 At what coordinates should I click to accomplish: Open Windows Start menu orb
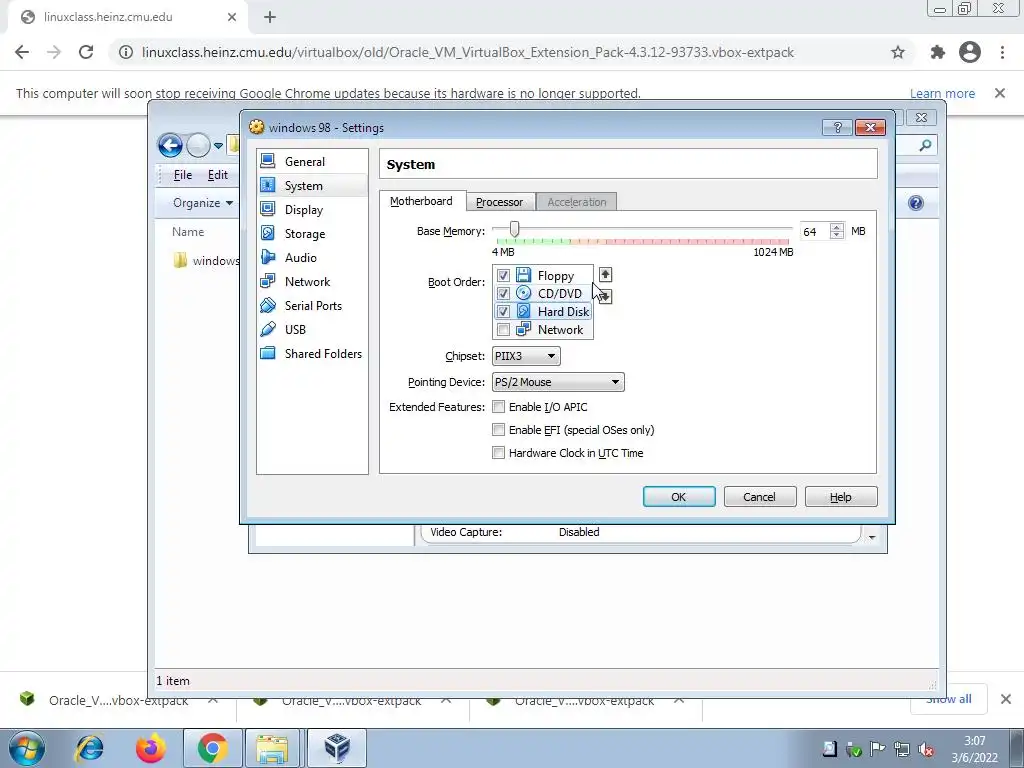(x=26, y=748)
